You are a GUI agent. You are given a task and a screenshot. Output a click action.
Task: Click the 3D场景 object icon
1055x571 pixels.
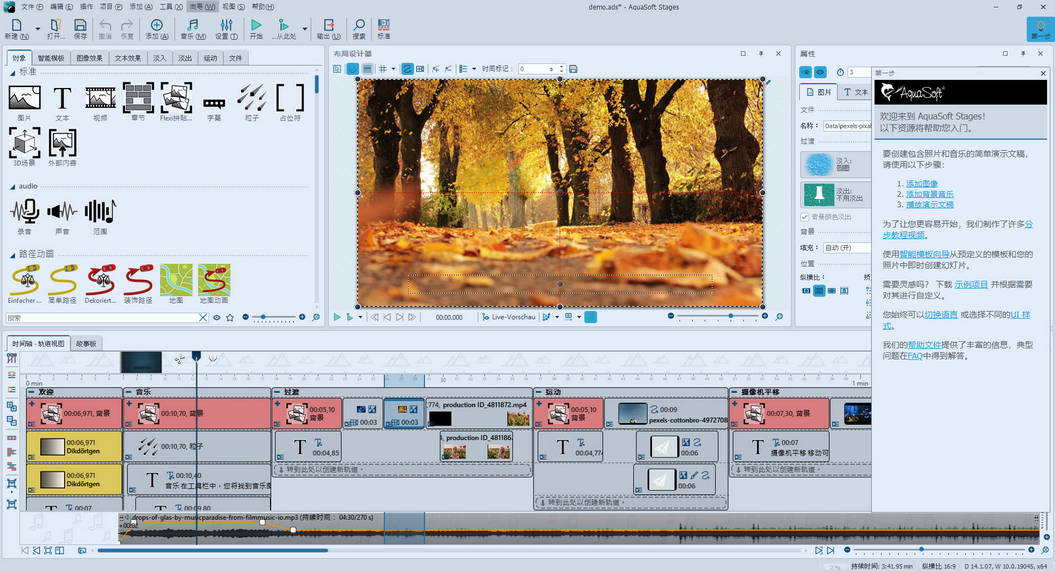coord(24,144)
